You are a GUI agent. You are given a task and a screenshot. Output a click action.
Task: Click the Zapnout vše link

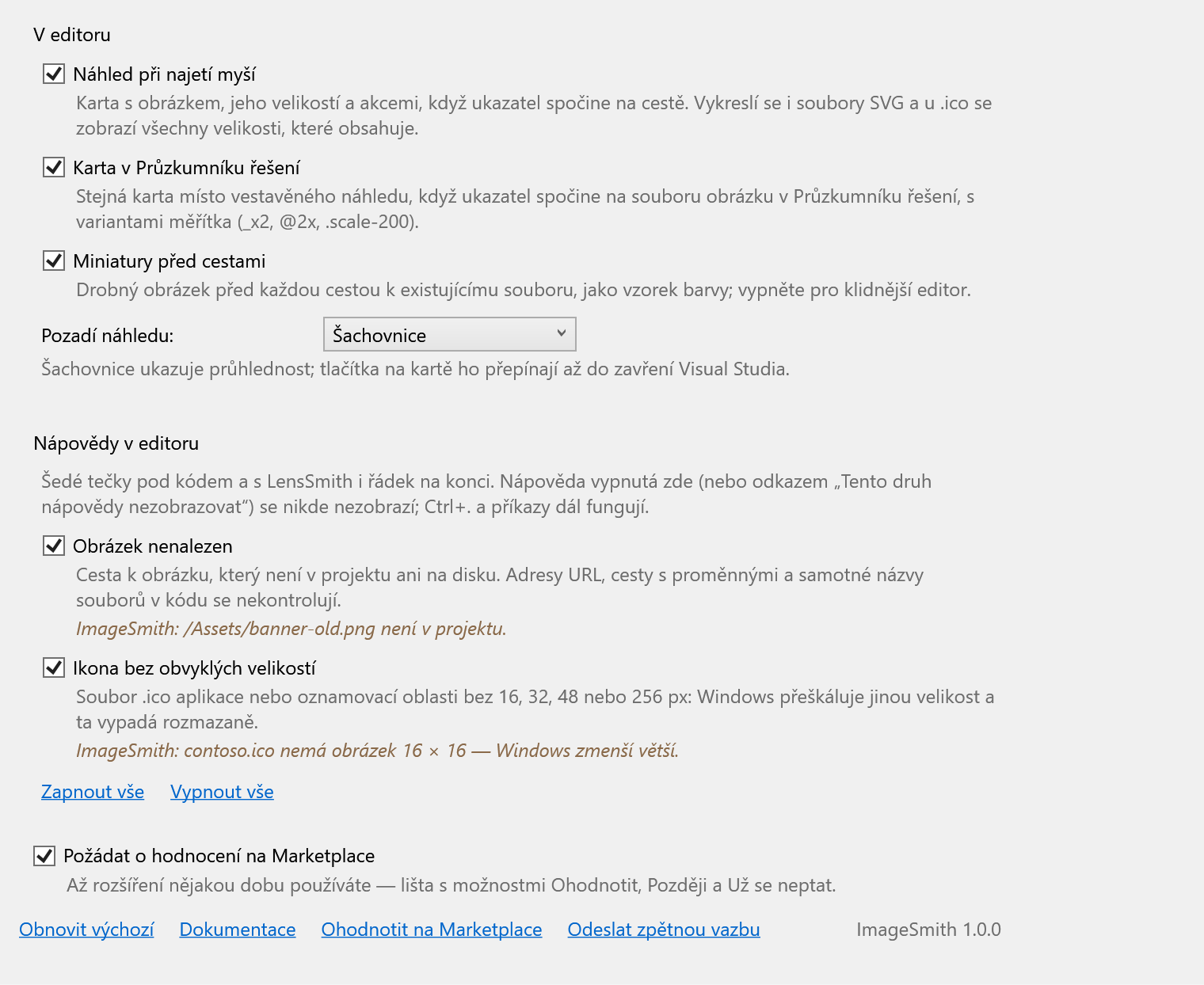[x=93, y=792]
